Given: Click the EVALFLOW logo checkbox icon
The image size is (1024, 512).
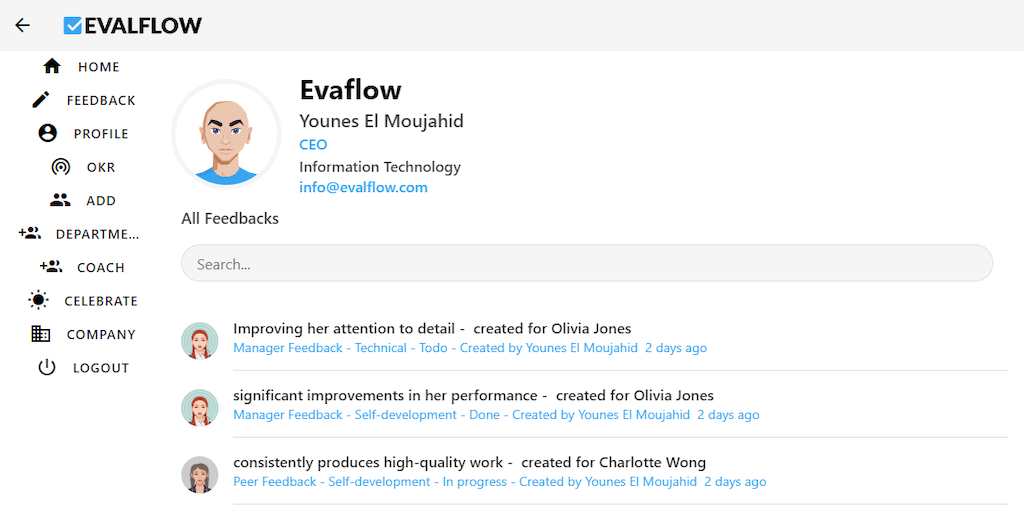Looking at the screenshot, I should click(x=73, y=26).
